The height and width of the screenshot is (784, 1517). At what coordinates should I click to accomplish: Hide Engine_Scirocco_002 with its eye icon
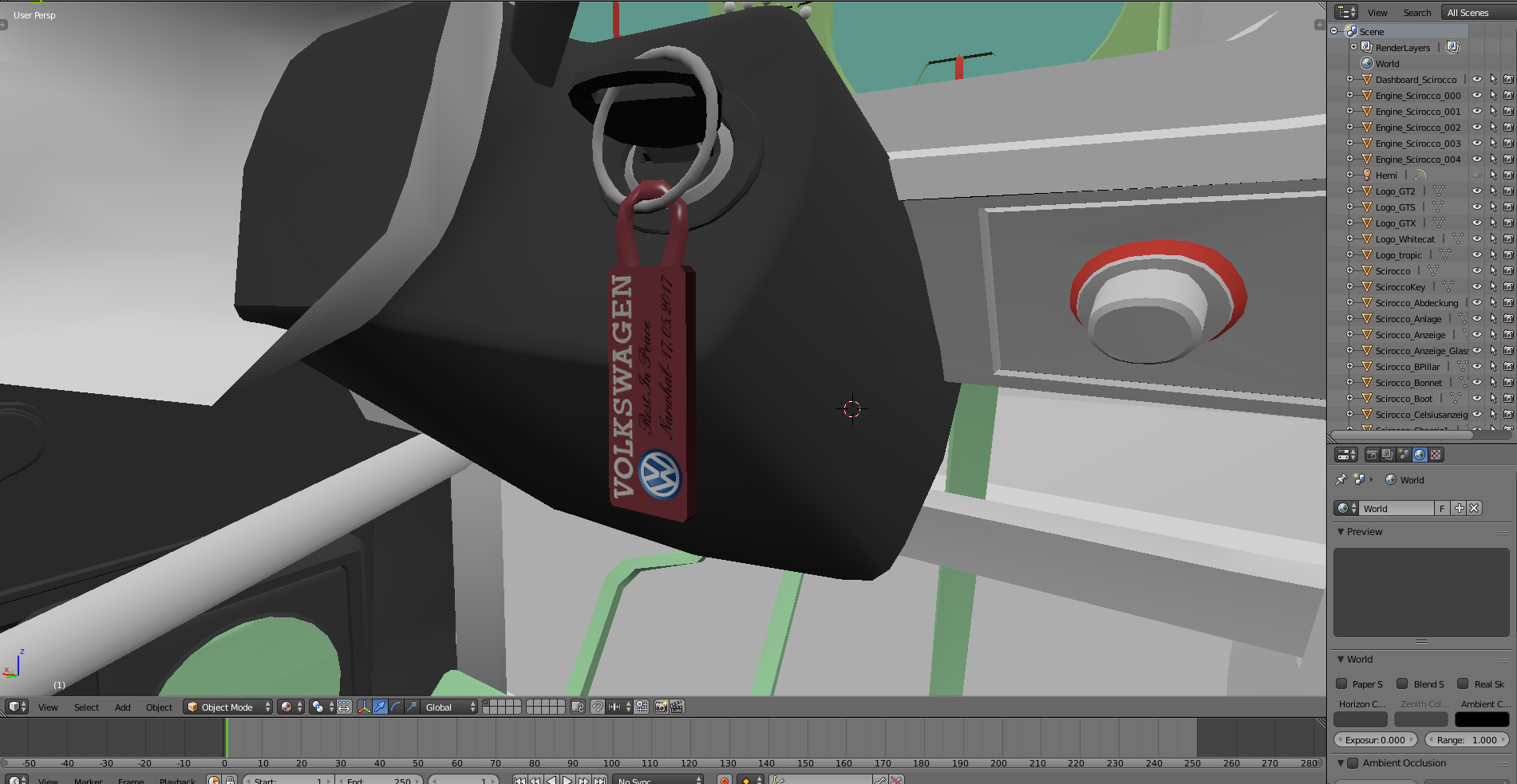(1477, 128)
